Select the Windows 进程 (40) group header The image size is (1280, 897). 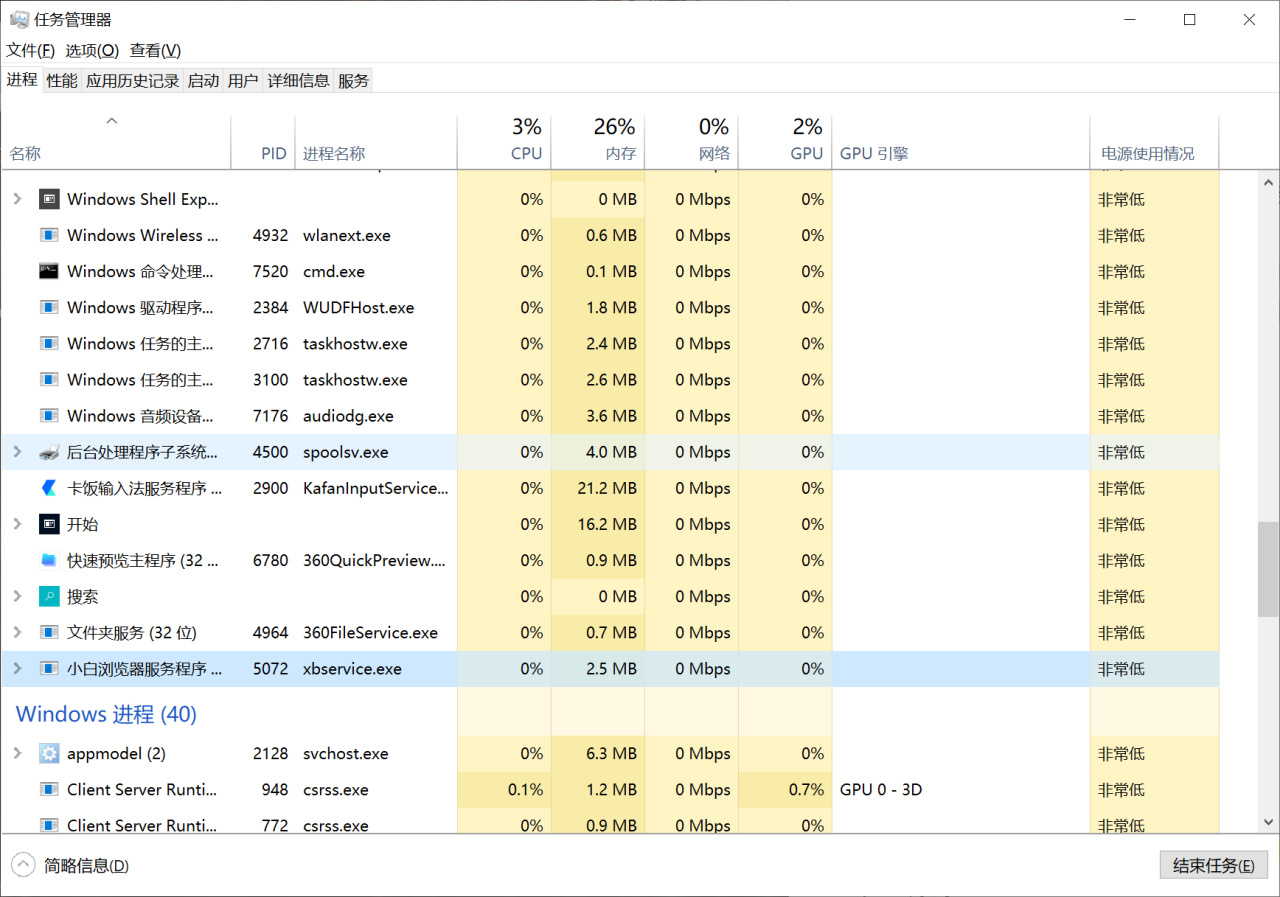pyautogui.click(x=106, y=714)
